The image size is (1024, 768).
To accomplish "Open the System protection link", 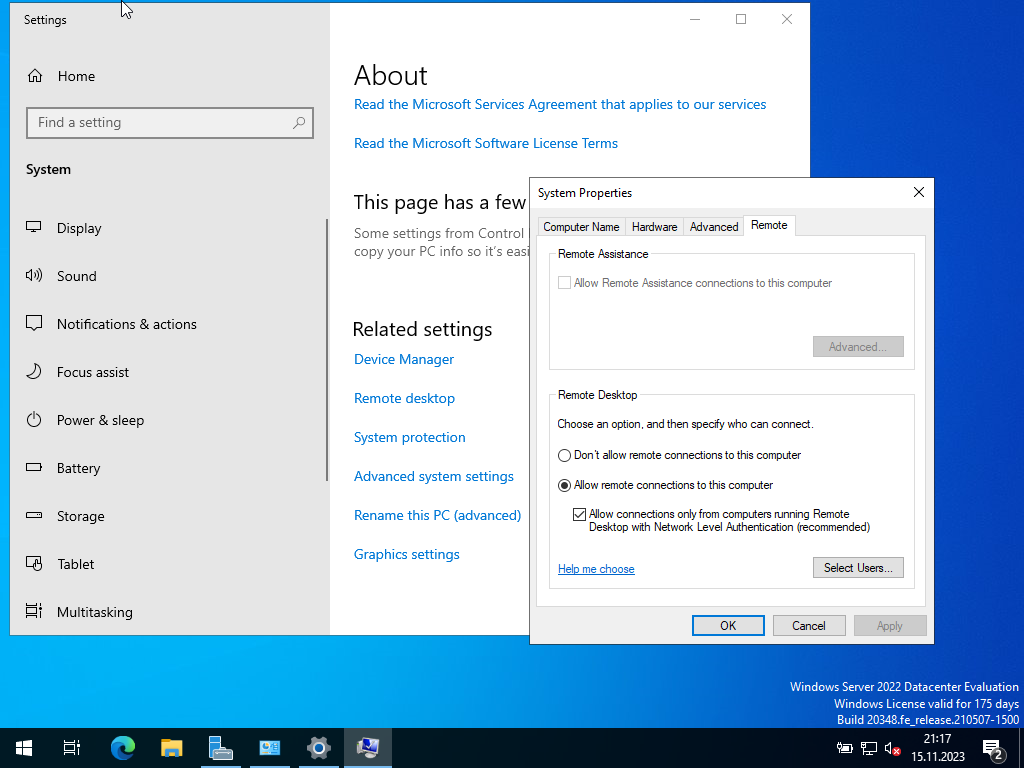I will (x=409, y=438).
